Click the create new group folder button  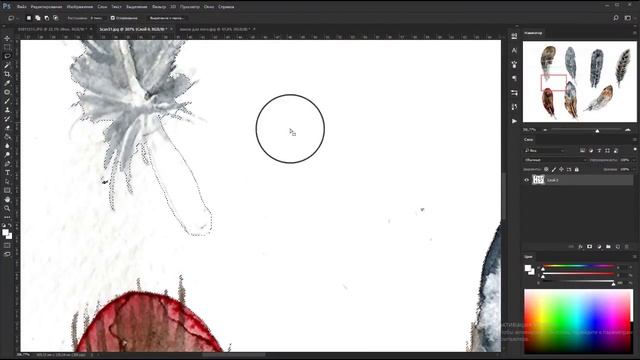[x=608, y=247]
